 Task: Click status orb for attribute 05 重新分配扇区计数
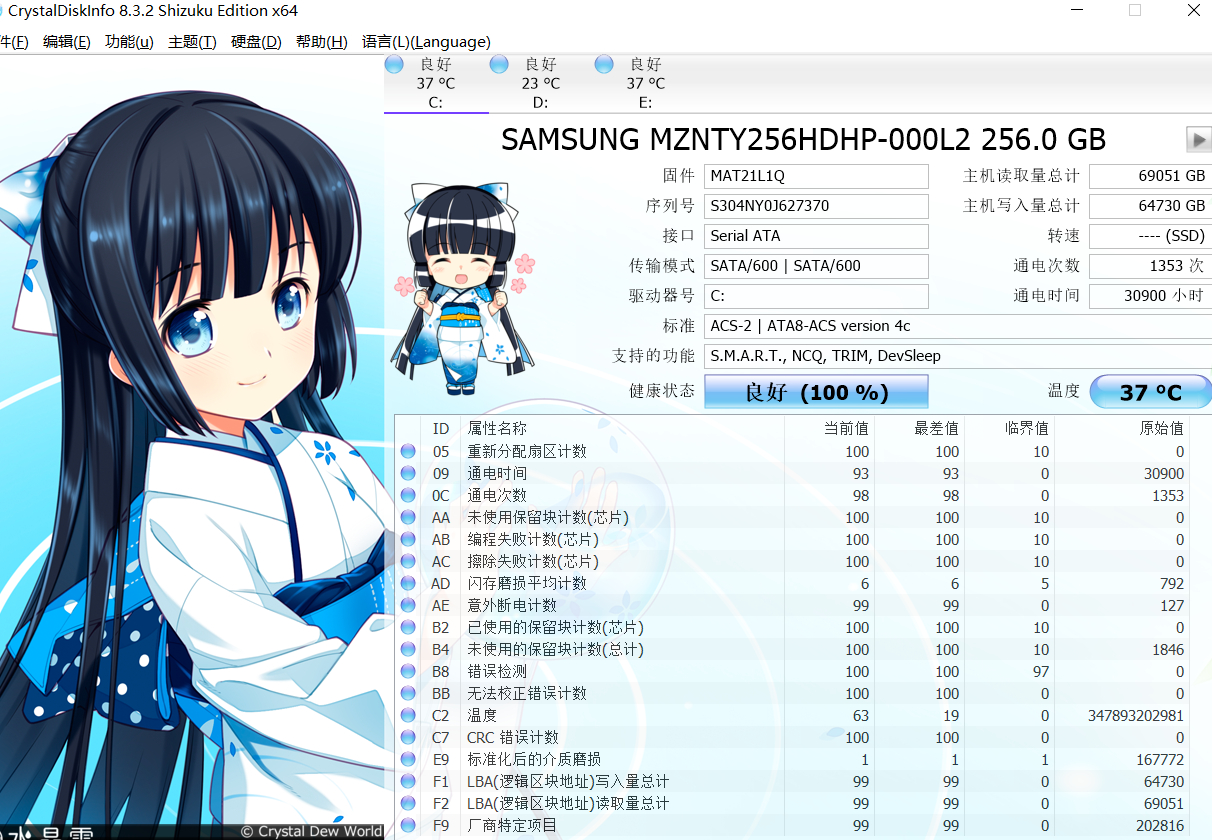coord(408,452)
